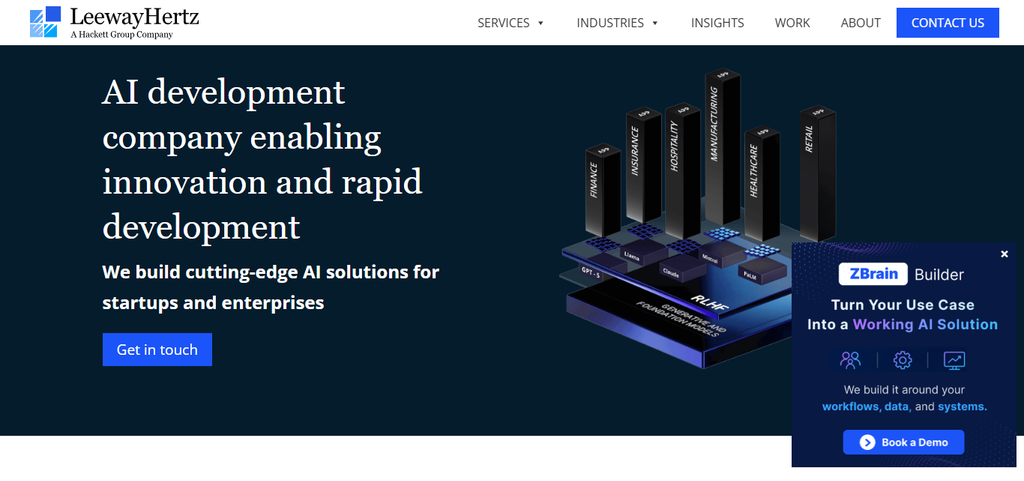Click the monitor chart icon in popup
The image size is (1024, 481).
coord(954,360)
